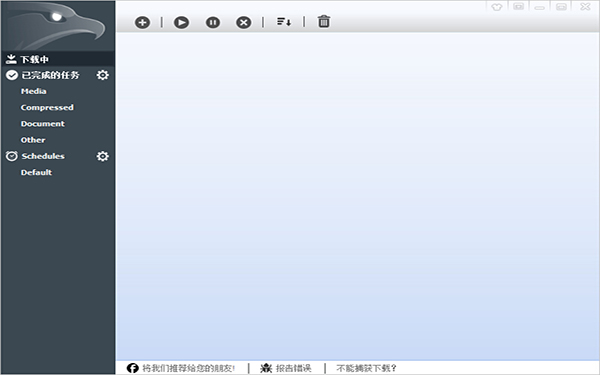600x375 pixels.
Task: Click the Facebook icon in status bar
Action: 132,368
